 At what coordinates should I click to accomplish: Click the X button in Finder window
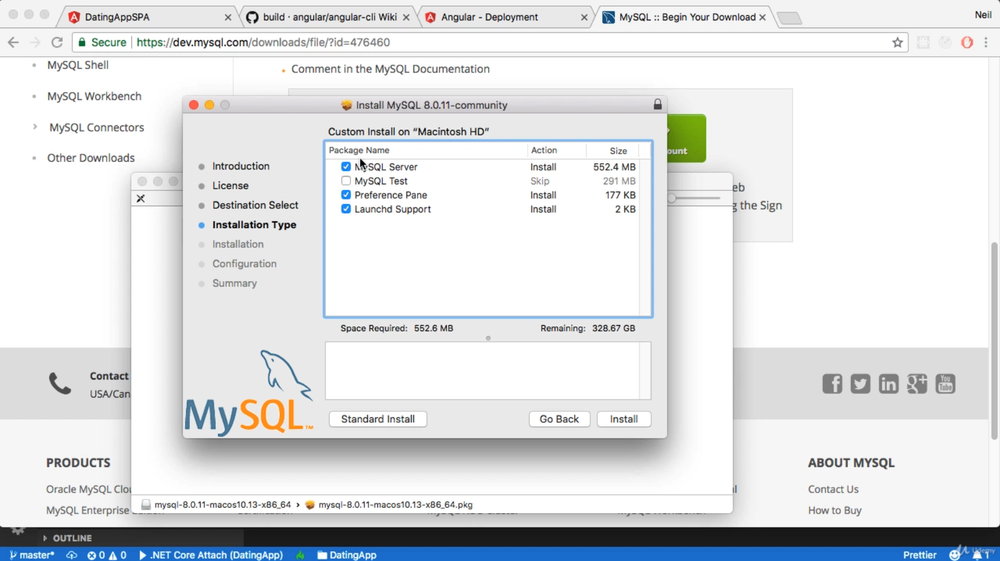tap(140, 198)
